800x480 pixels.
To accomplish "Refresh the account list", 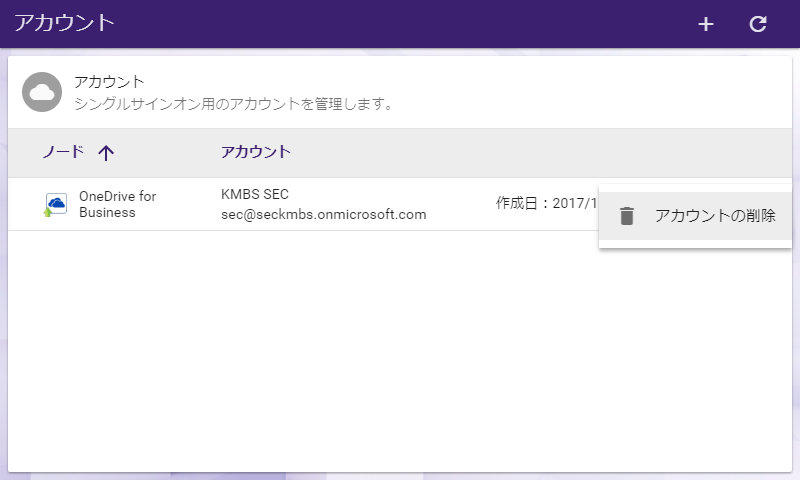I will coord(758,24).
